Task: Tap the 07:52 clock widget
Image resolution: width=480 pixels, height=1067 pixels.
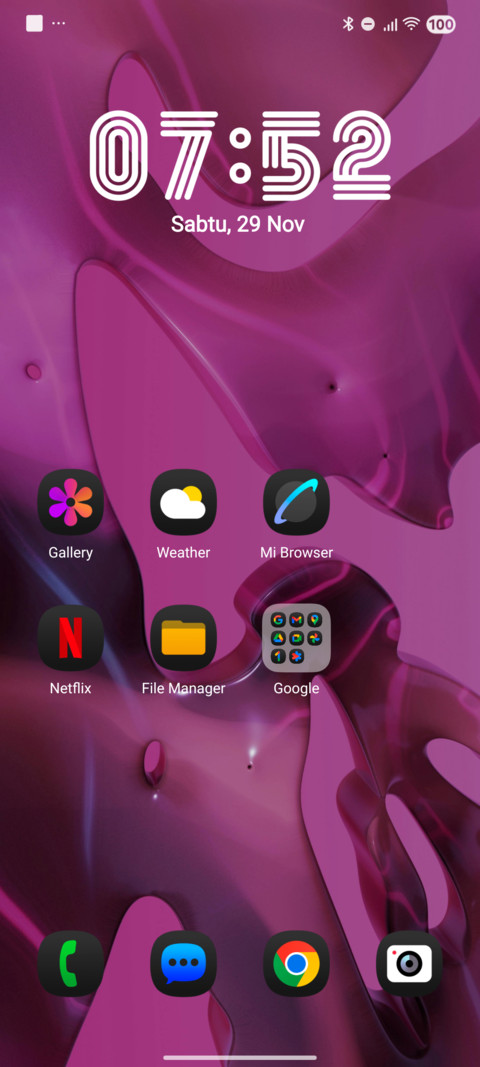Action: (x=240, y=156)
